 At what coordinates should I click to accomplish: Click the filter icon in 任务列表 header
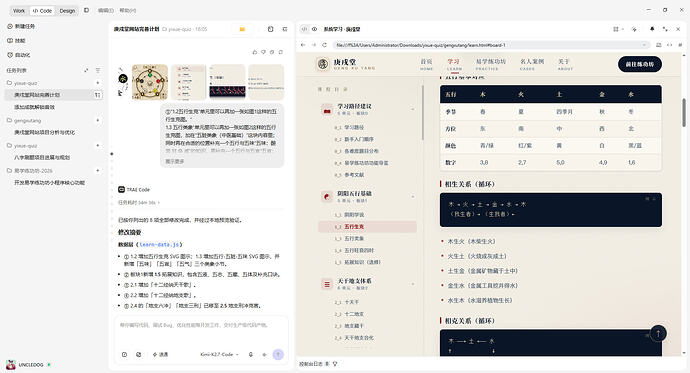coord(98,70)
